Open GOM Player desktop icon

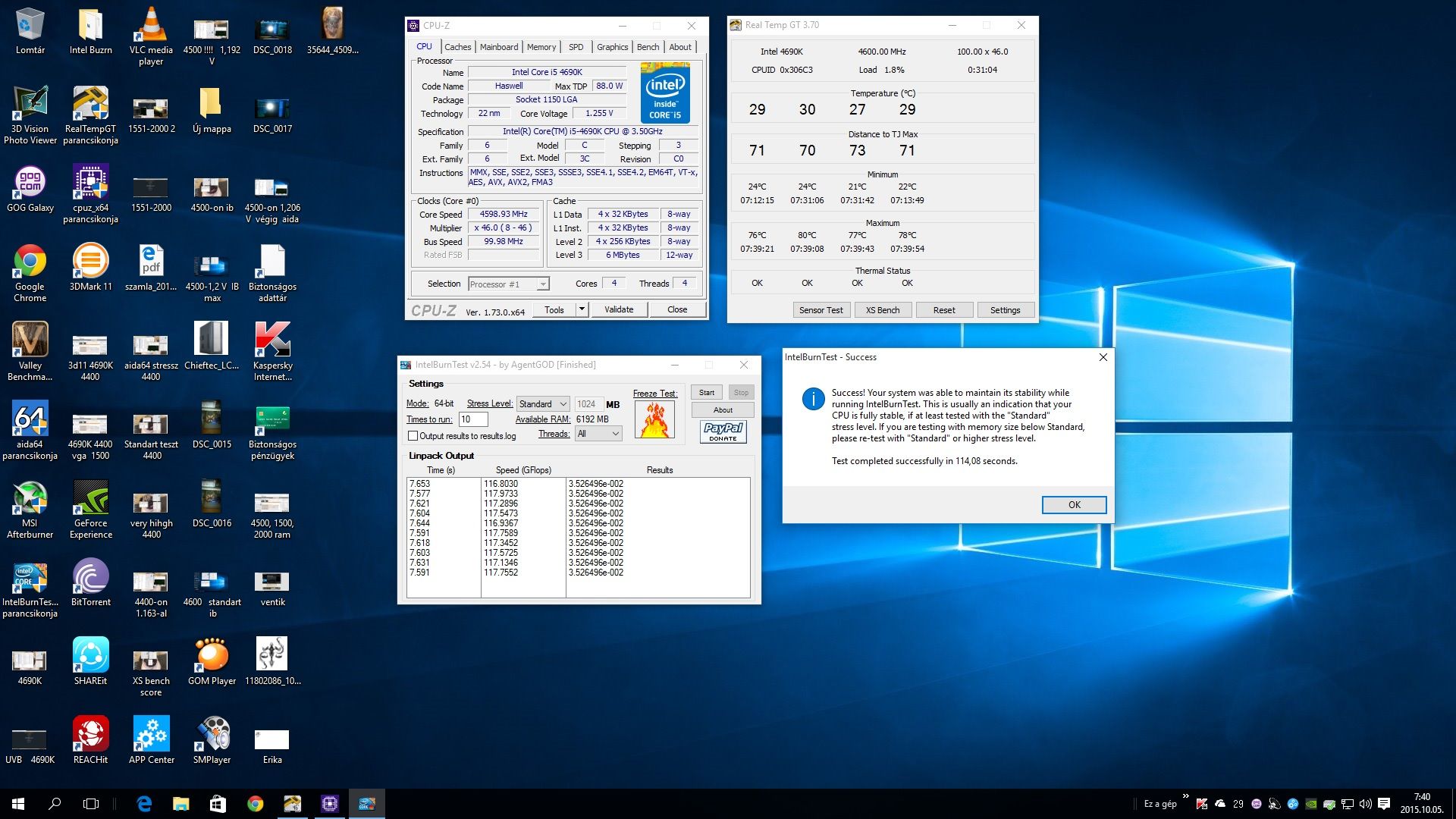(x=212, y=662)
